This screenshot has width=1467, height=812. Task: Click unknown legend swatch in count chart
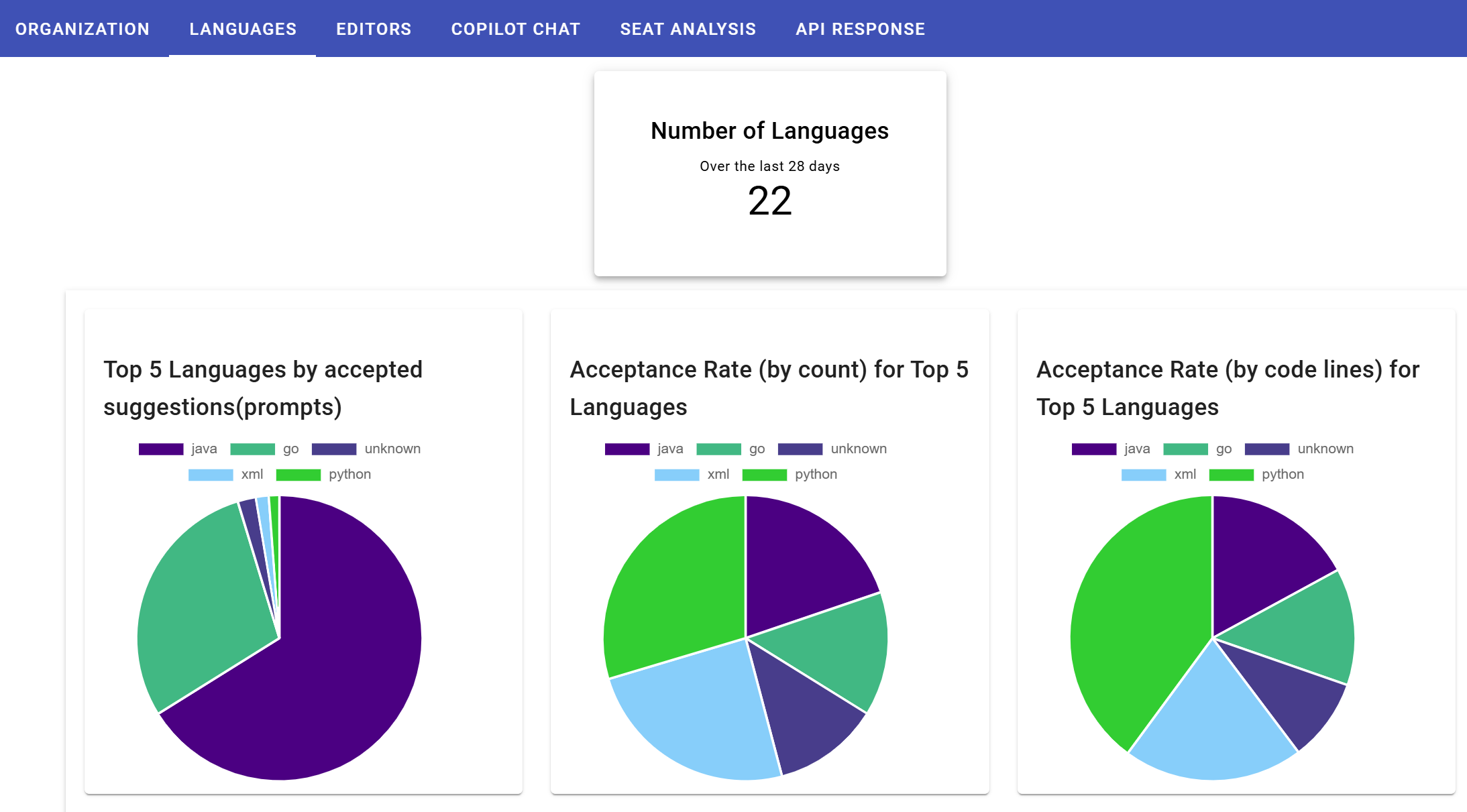800,449
